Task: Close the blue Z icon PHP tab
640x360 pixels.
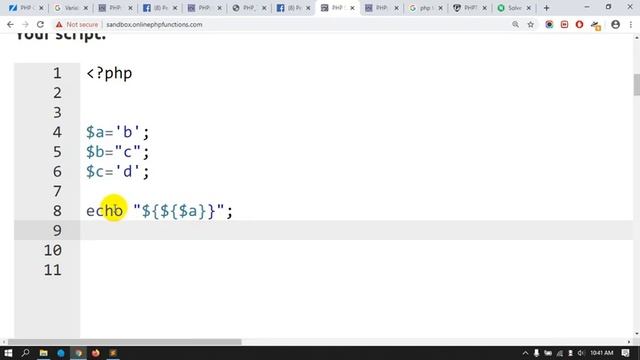Action: (x=41, y=8)
